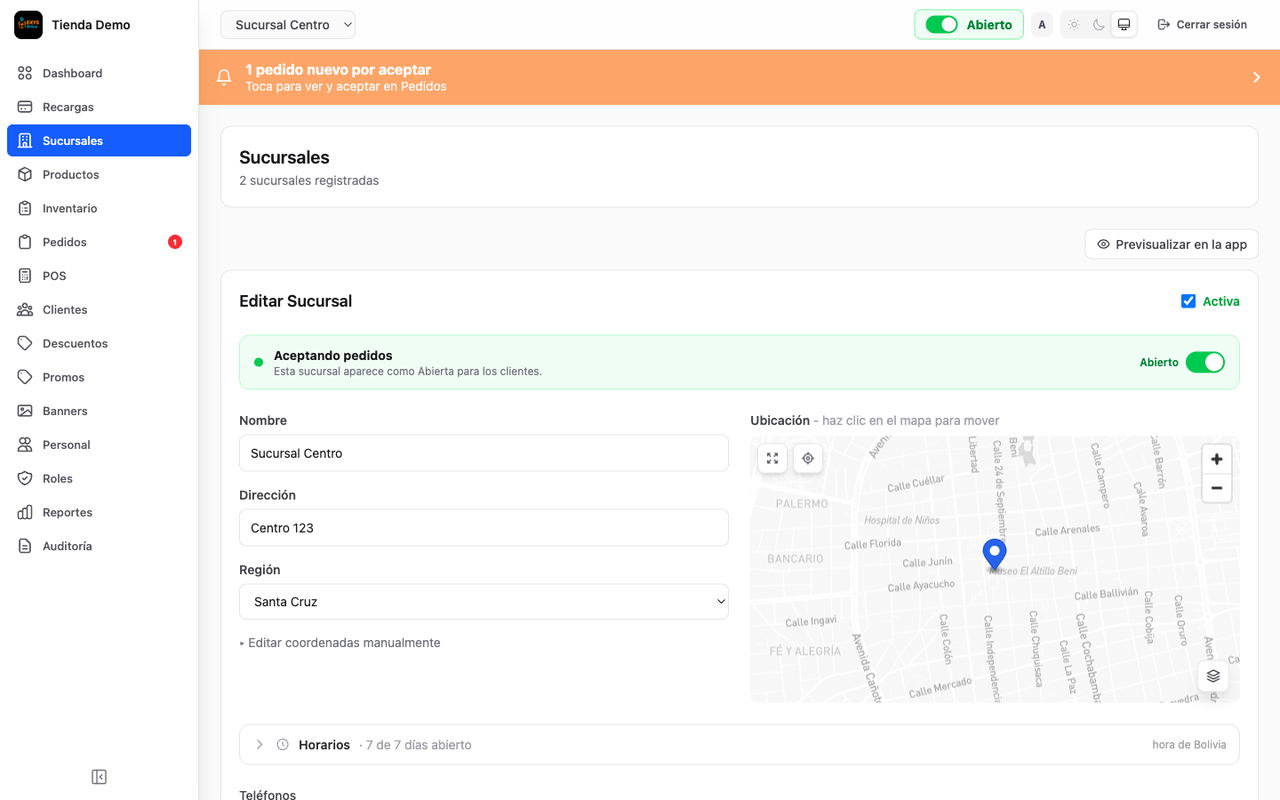Viewport: 1280px width, 800px height.
Task: Uncheck the Activa checkbox
Action: pos(1188,301)
